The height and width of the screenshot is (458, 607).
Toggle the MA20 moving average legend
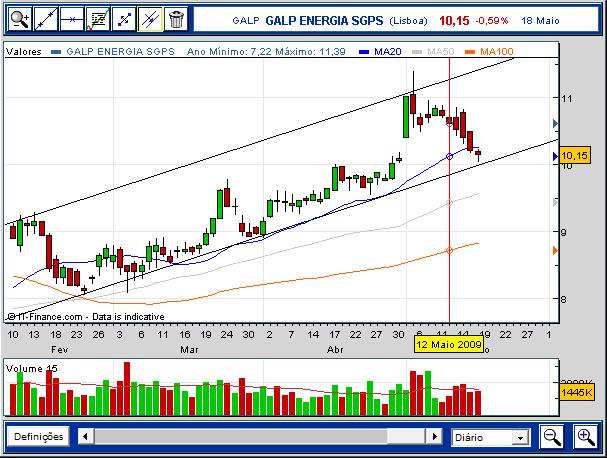pyautogui.click(x=381, y=51)
